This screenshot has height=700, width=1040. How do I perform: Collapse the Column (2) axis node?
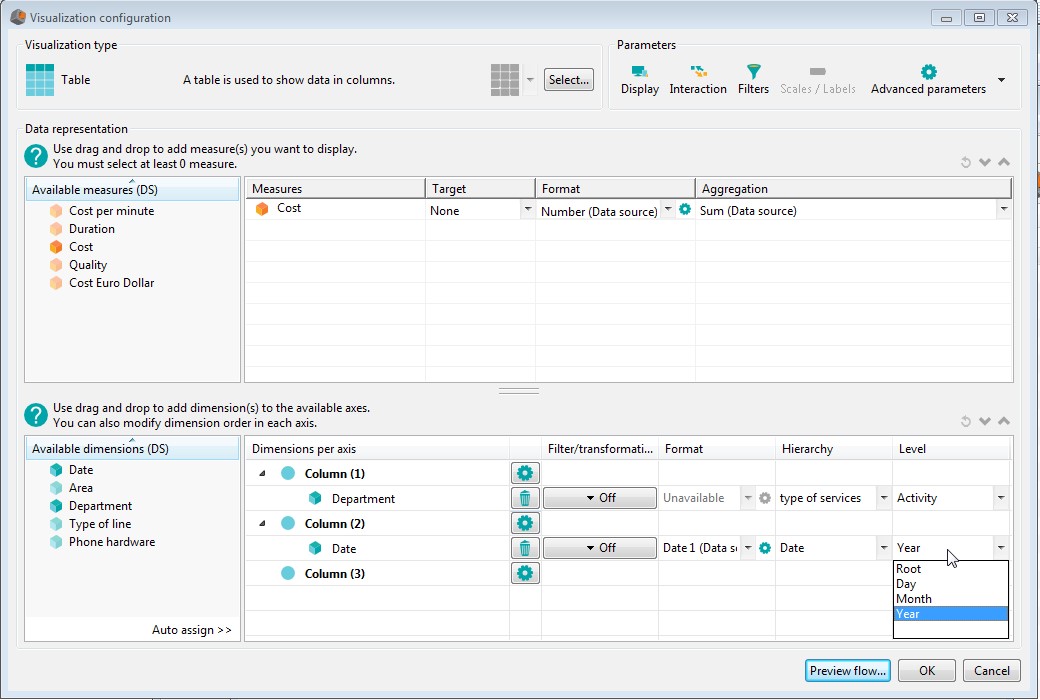[x=262, y=524]
